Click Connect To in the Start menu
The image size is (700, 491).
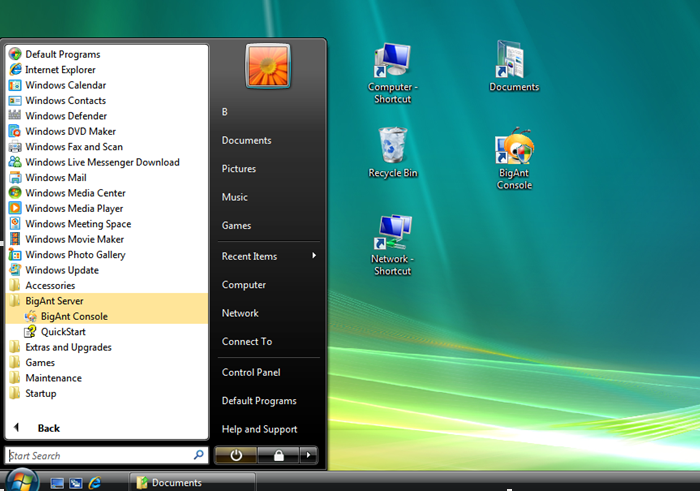269,341
